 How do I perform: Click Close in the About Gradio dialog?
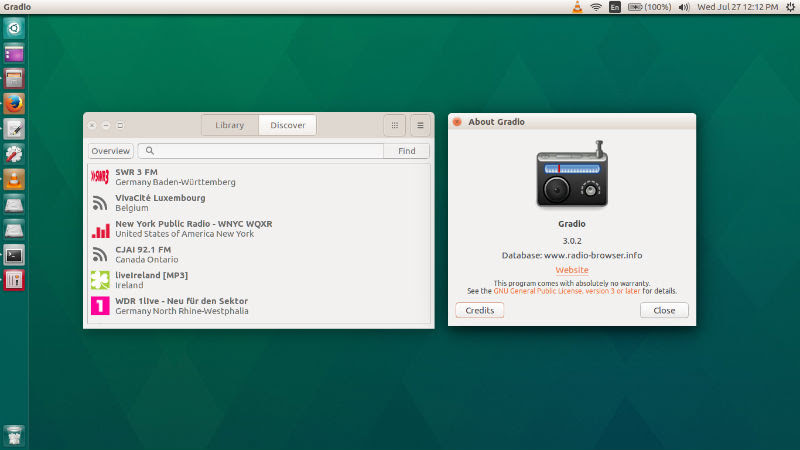pos(664,310)
